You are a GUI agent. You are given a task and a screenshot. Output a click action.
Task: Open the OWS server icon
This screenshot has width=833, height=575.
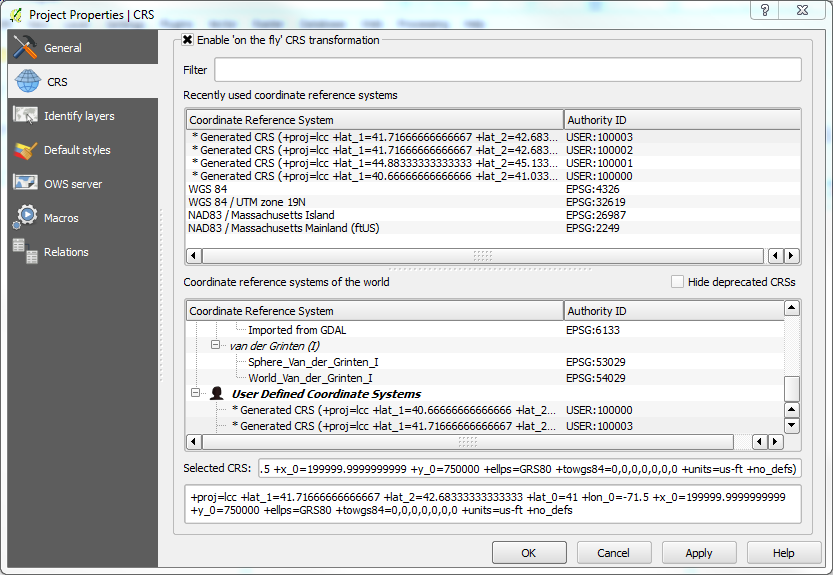pos(26,184)
